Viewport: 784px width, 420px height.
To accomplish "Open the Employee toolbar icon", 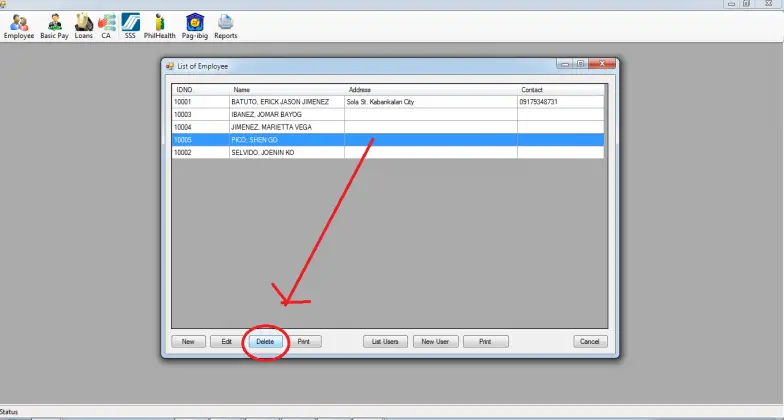I will tap(19, 26).
